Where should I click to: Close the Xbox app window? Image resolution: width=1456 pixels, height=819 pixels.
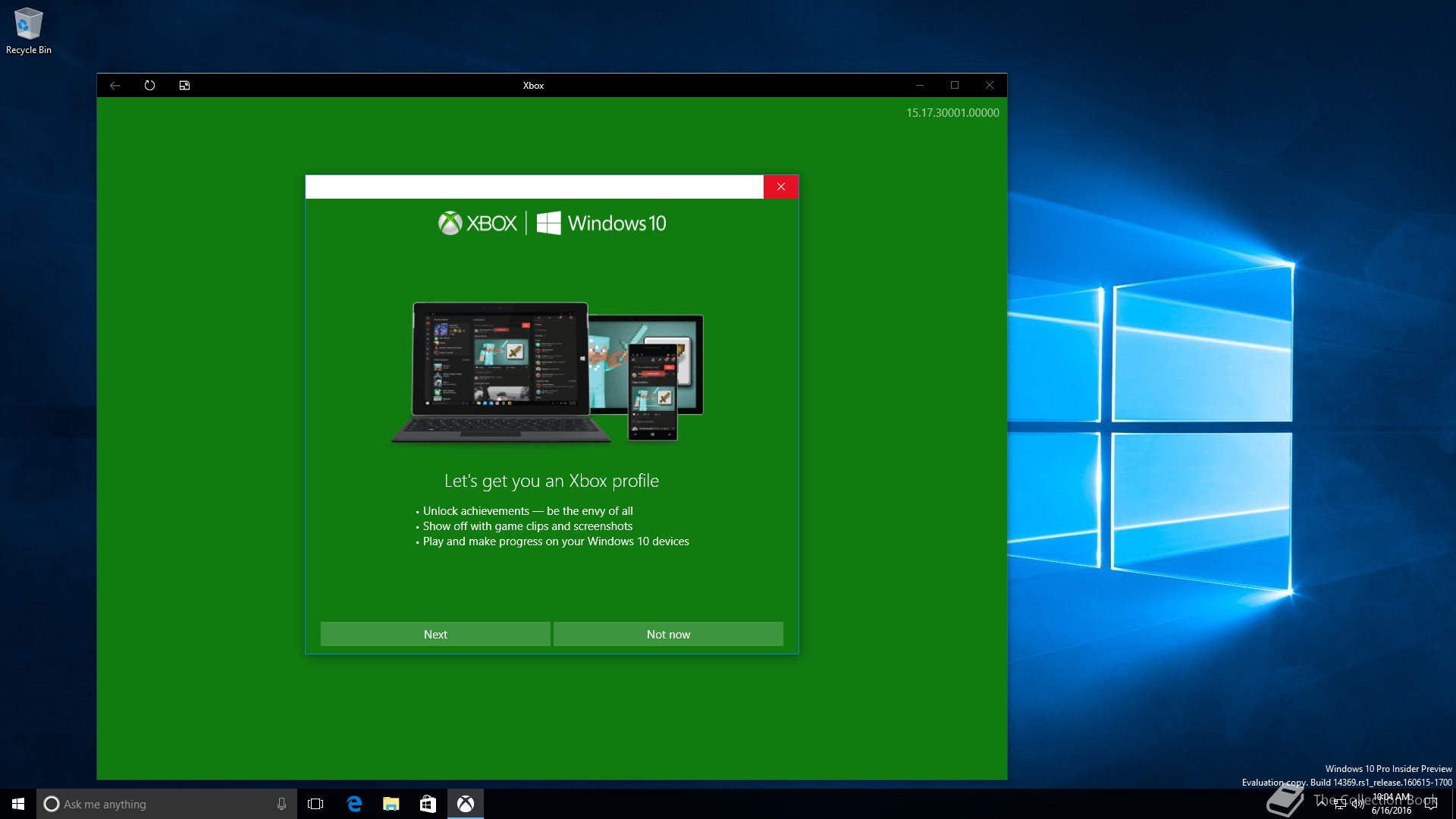click(990, 85)
